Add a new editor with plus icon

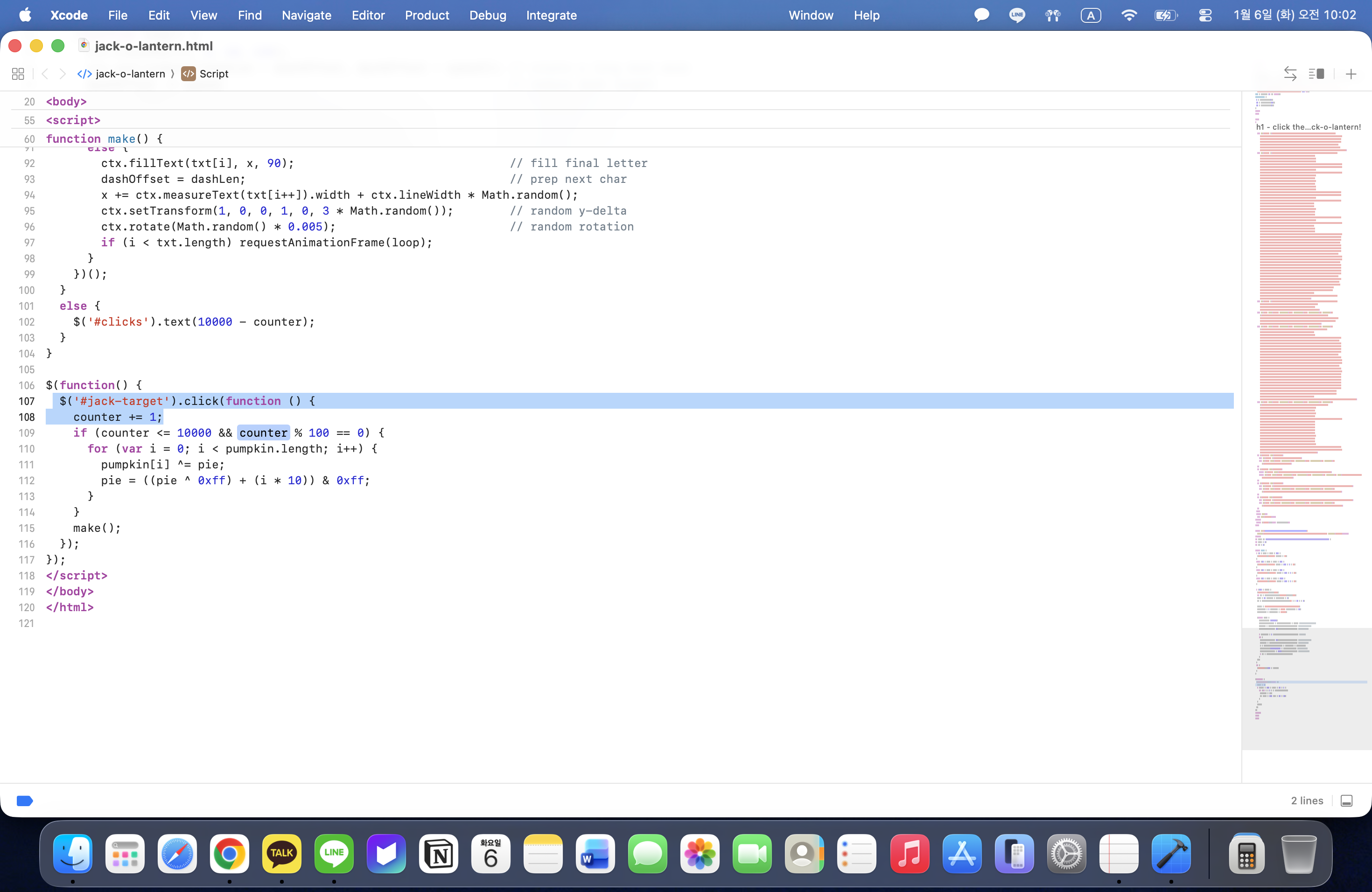[1351, 74]
